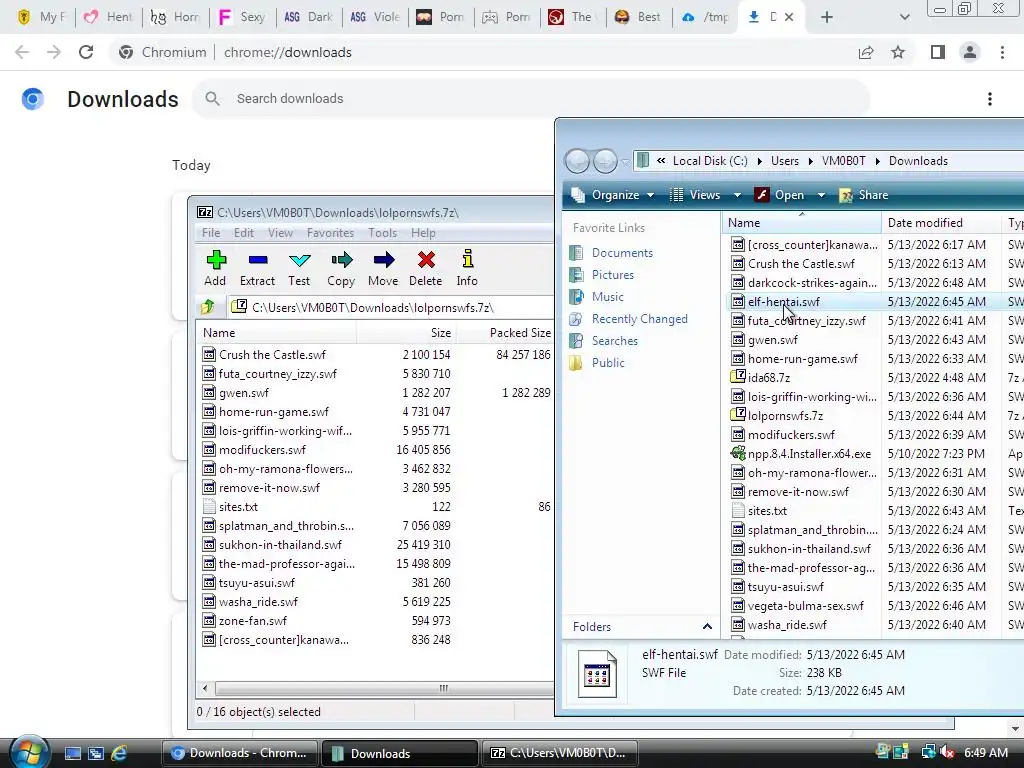
Task: Expand the breadcrumb arrow after Users
Action: point(810,161)
